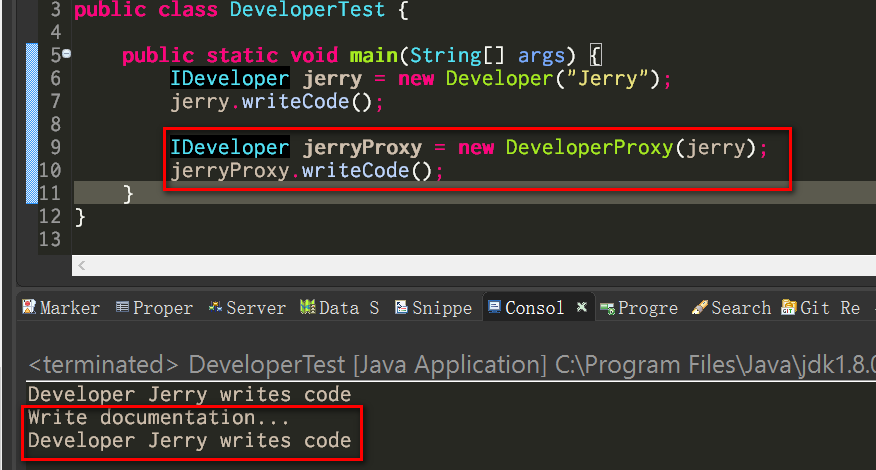Click the Console monitor icon
Image resolution: width=876 pixels, height=470 pixels.
(x=494, y=307)
